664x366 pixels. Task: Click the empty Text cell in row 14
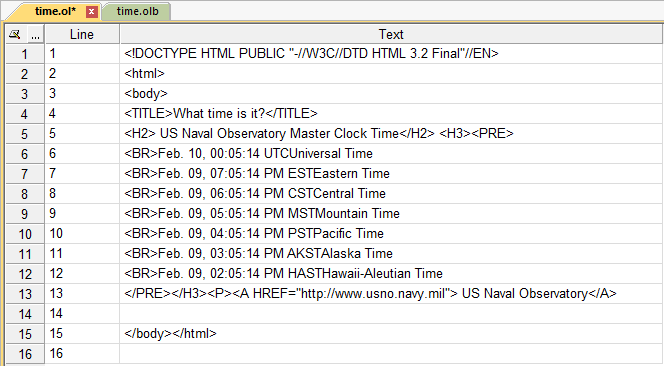(391, 314)
